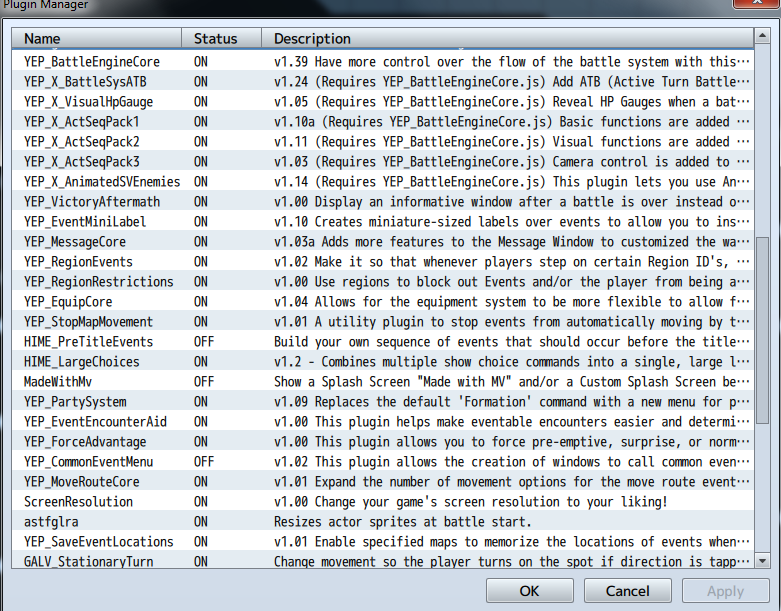Select the YEP_RegionEvents plugin
The height and width of the screenshot is (611, 781).
click(383, 261)
